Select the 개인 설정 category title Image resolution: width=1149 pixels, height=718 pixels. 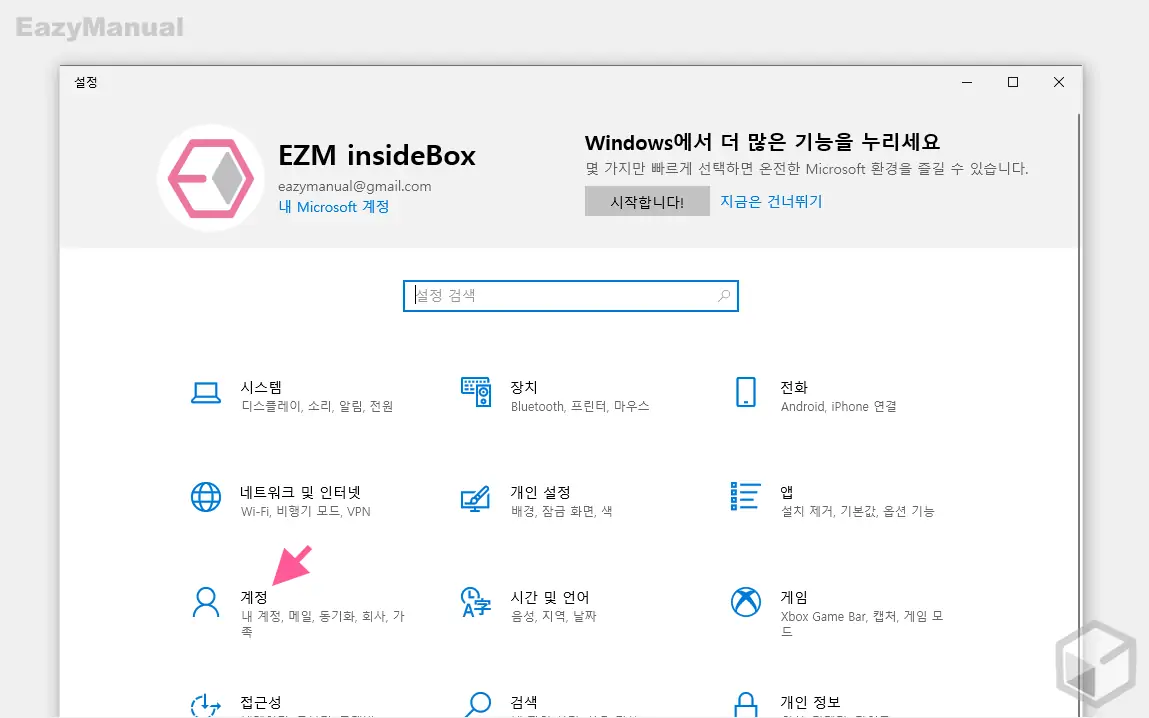point(540,492)
